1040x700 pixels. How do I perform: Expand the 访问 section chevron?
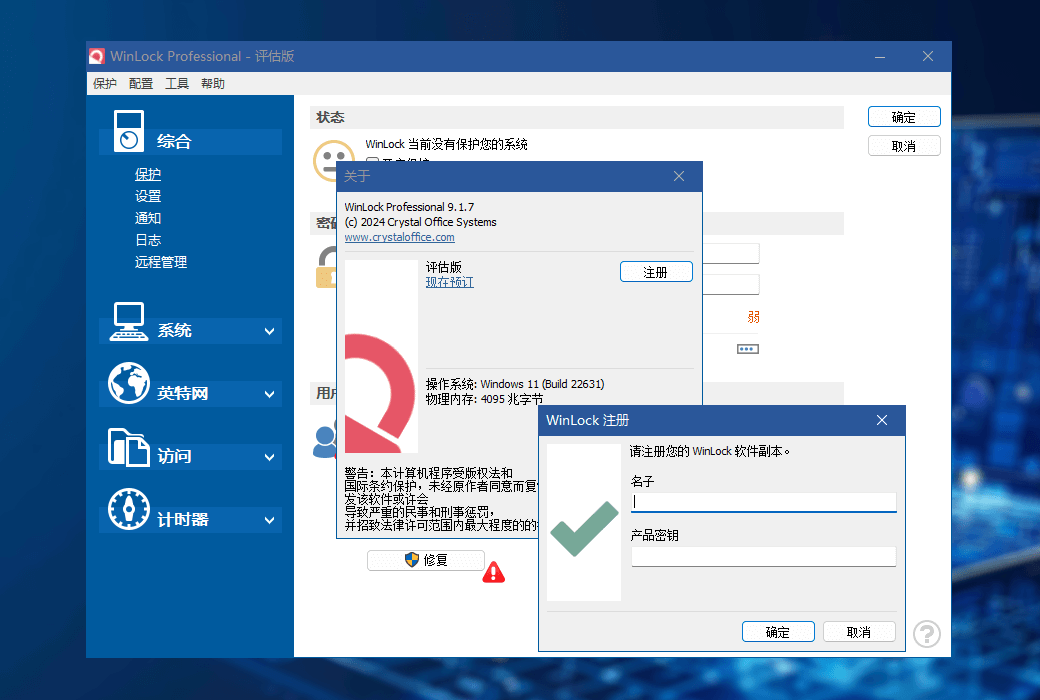tap(269, 457)
